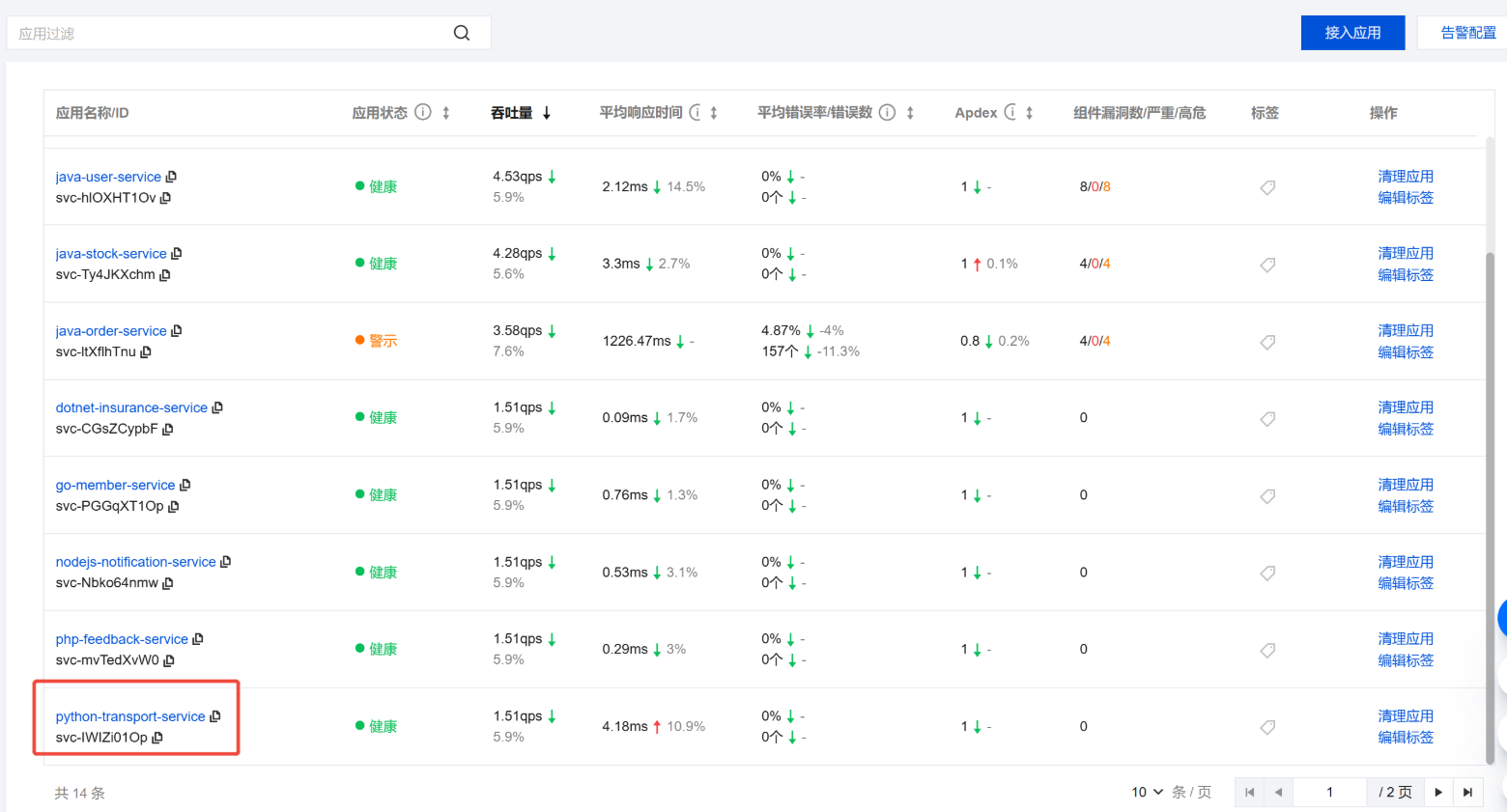Click 清理应用 for php-feedback-service
The image size is (1507, 812).
[1405, 639]
